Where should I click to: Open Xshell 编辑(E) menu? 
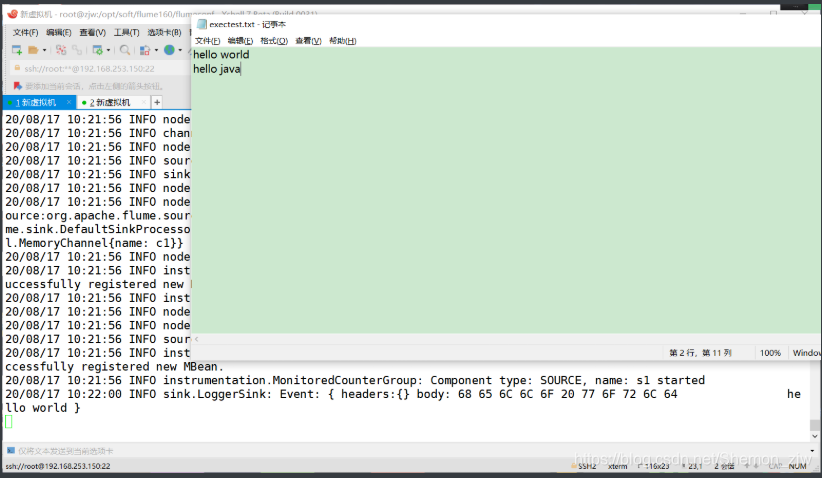[58, 32]
